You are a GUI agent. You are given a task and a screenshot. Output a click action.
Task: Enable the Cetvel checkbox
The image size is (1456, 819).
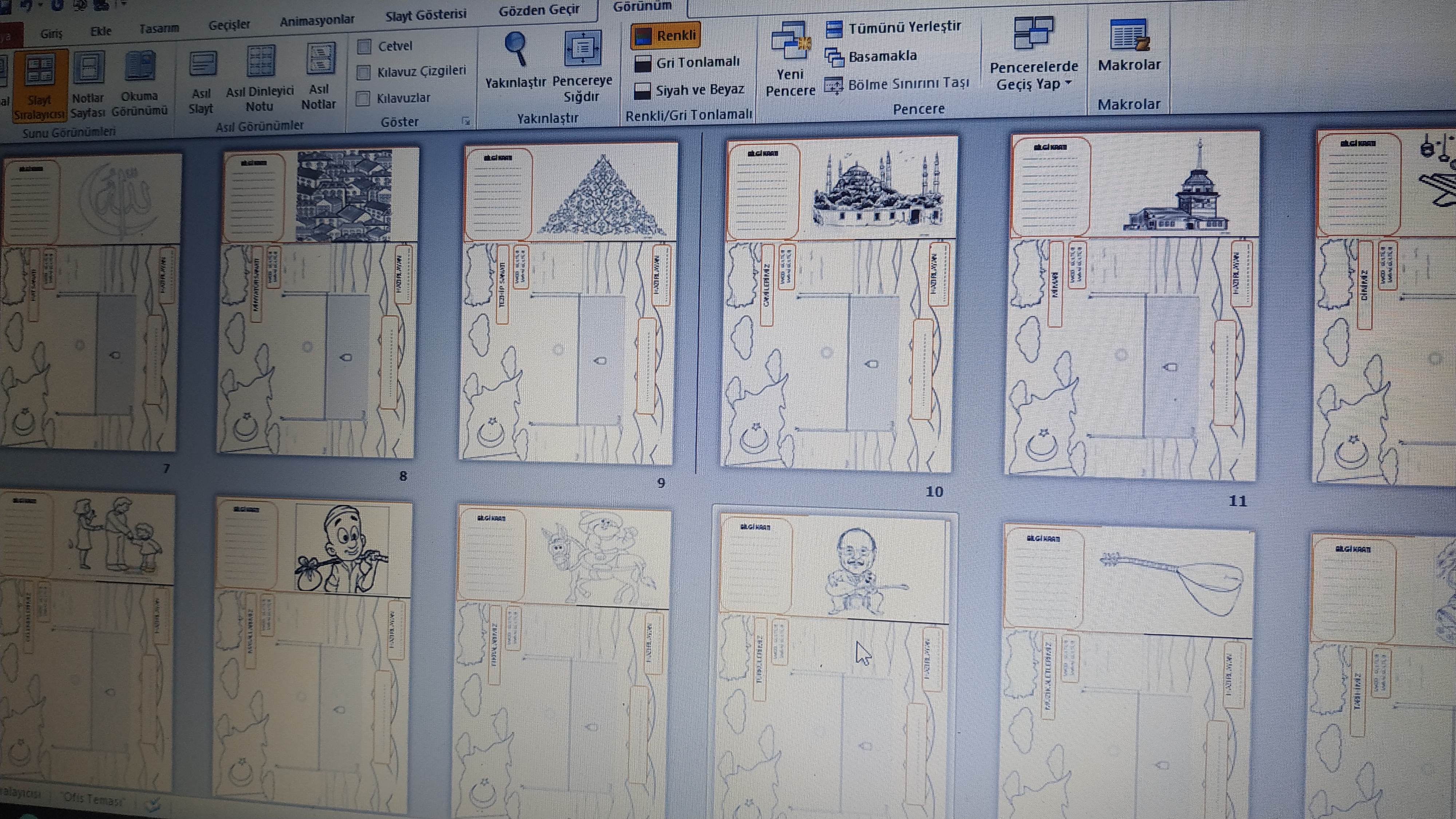pos(365,46)
